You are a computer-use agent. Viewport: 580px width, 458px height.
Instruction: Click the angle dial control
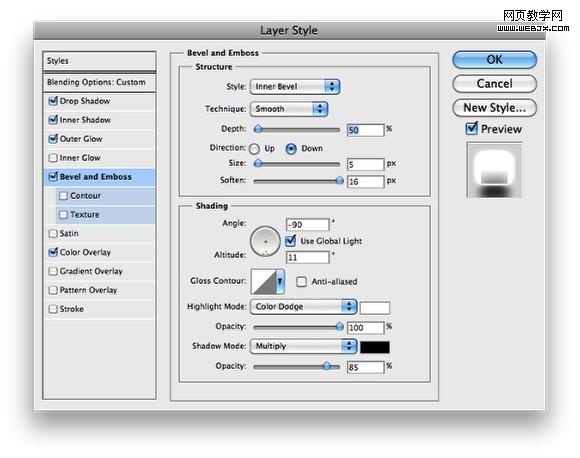coord(265,242)
